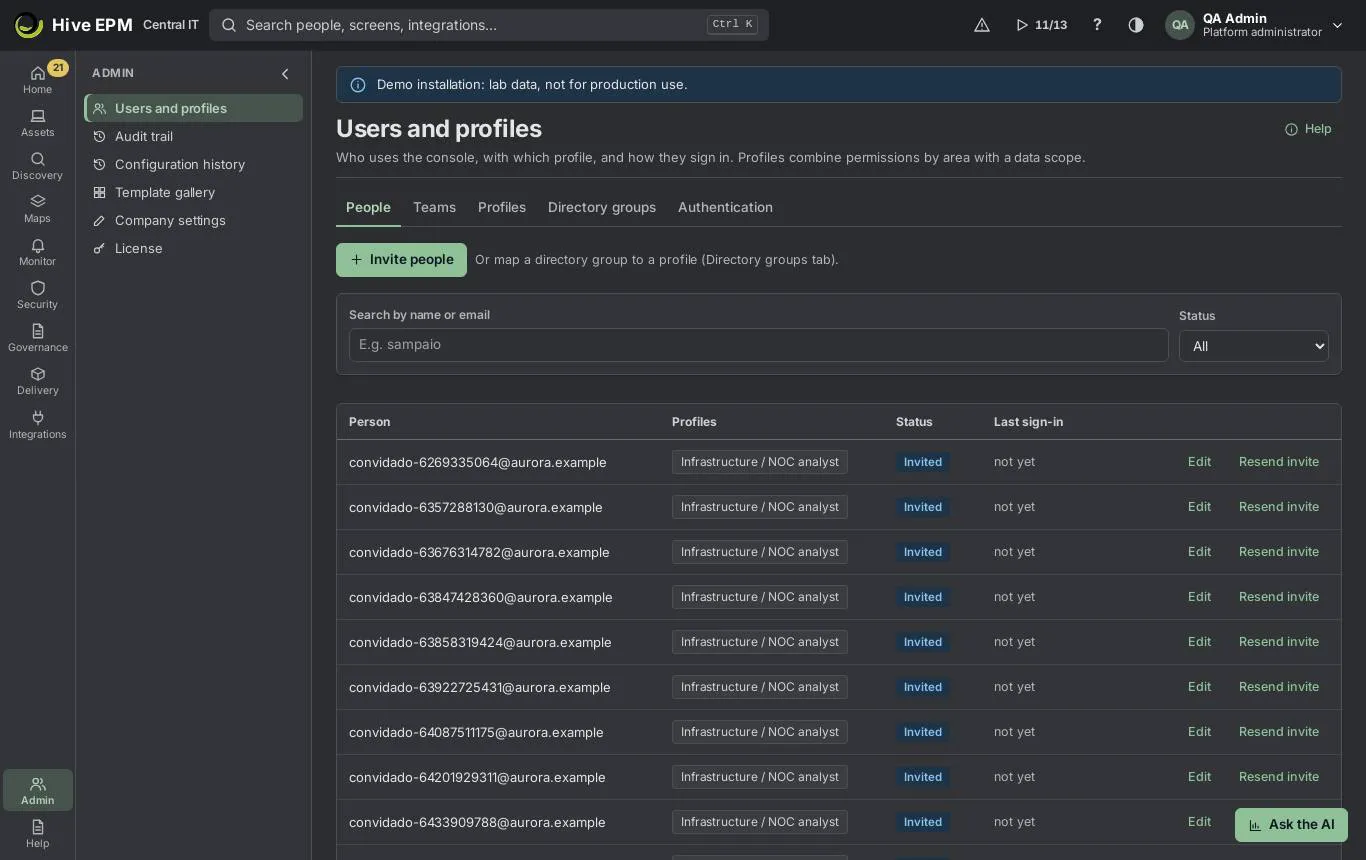Open the Monitor bell section

[x=37, y=252]
